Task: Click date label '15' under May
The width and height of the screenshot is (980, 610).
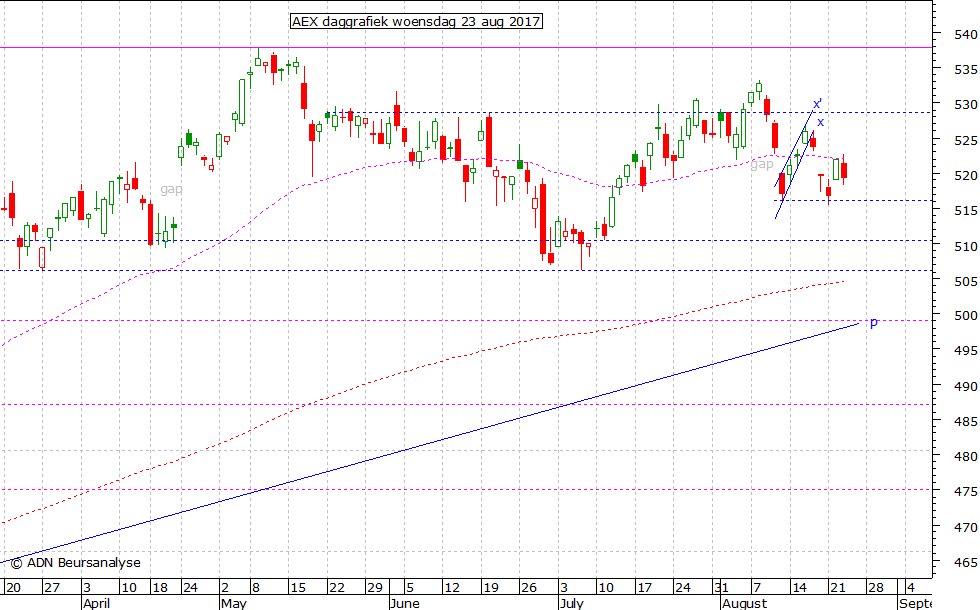Action: pyautogui.click(x=298, y=588)
